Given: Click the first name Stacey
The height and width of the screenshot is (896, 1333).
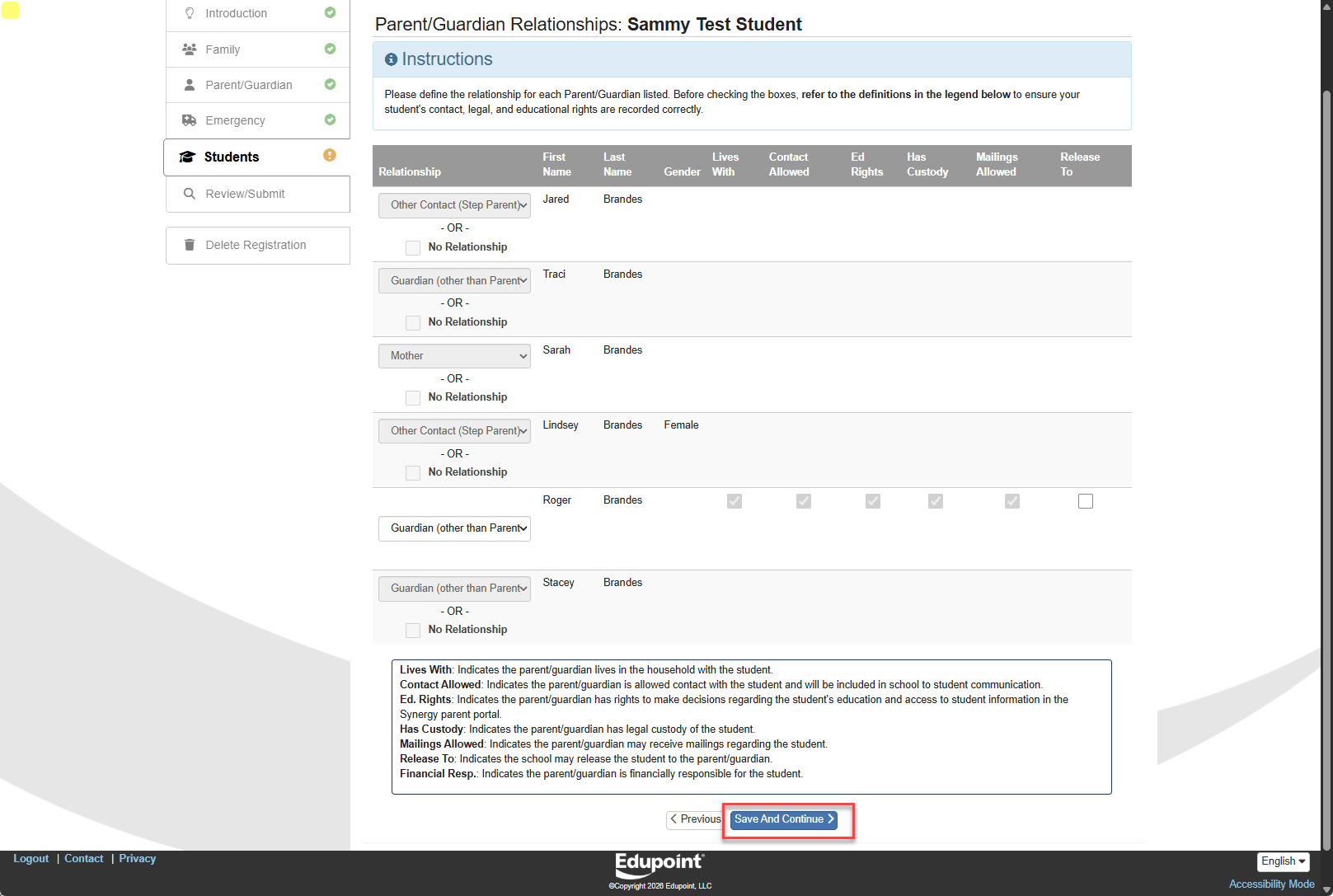Looking at the screenshot, I should (x=558, y=583).
